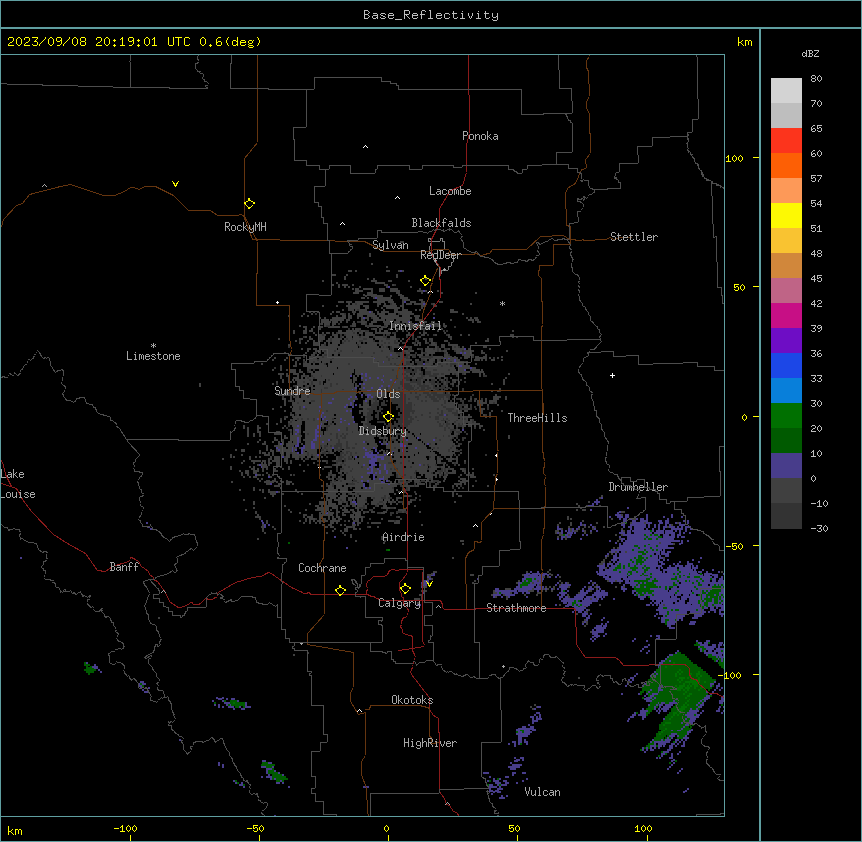Click the Base_Reflectivity title text

431,15
